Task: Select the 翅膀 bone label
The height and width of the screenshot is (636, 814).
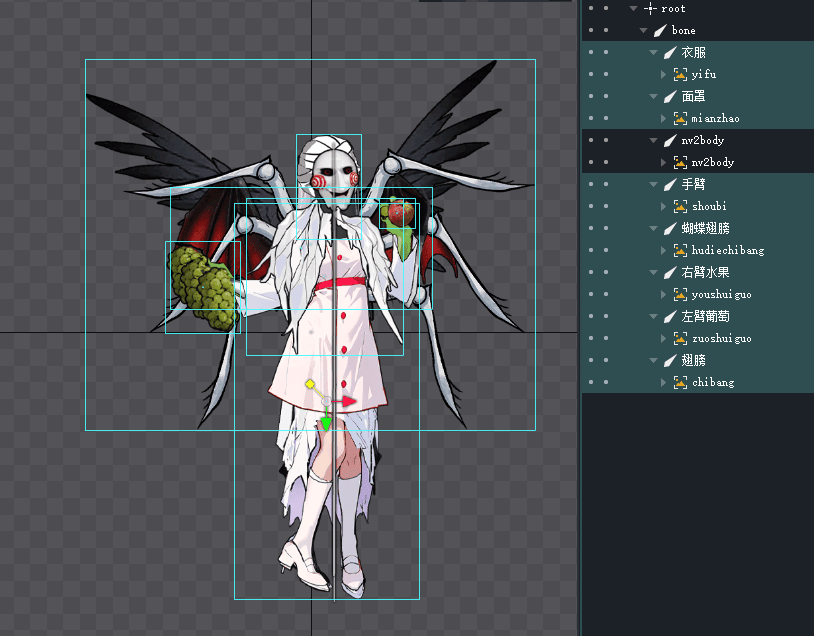Action: [693, 360]
